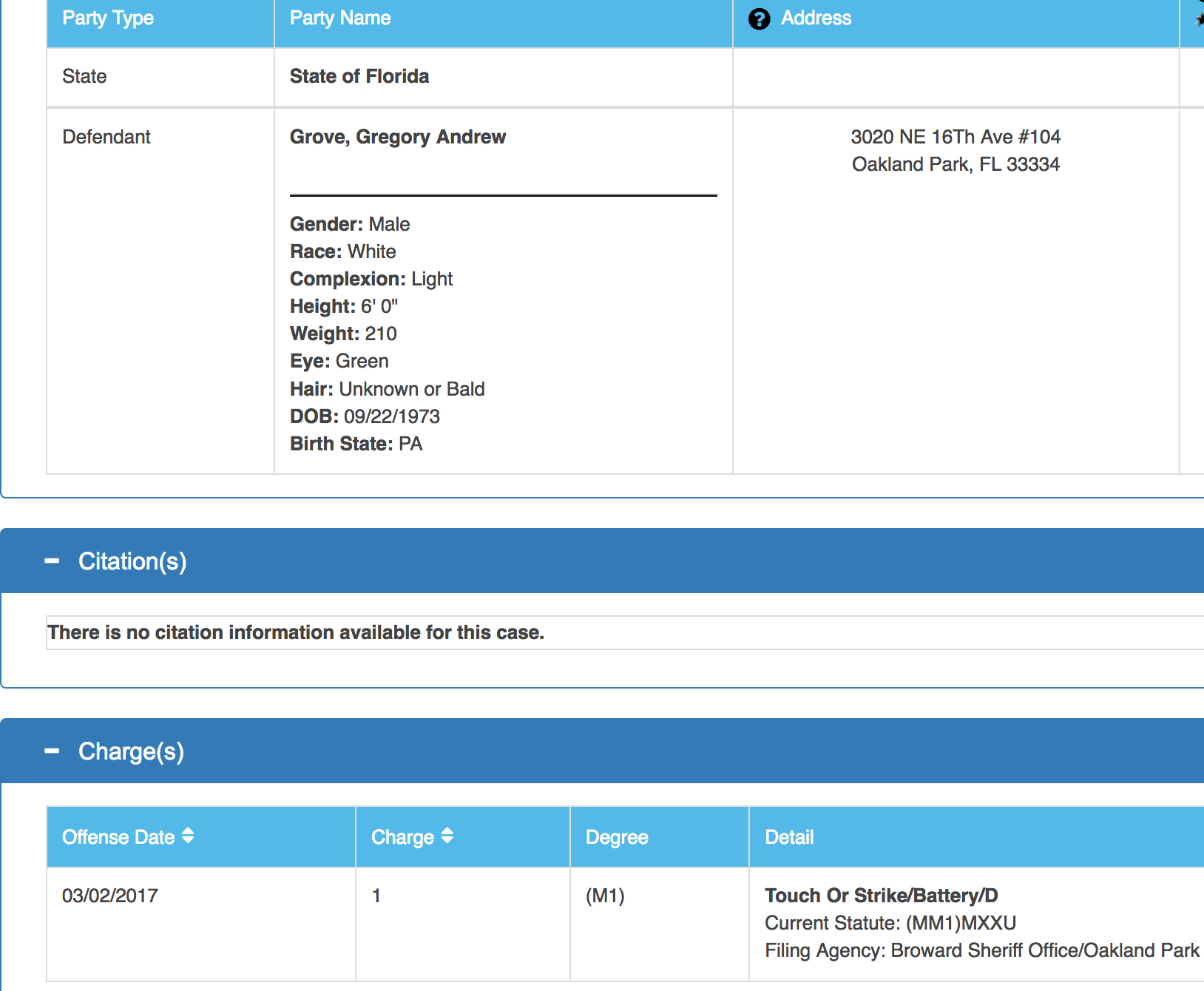Screen dimensions: 1204x991
Task: Sort by Charge column arrows
Action: 447,836
